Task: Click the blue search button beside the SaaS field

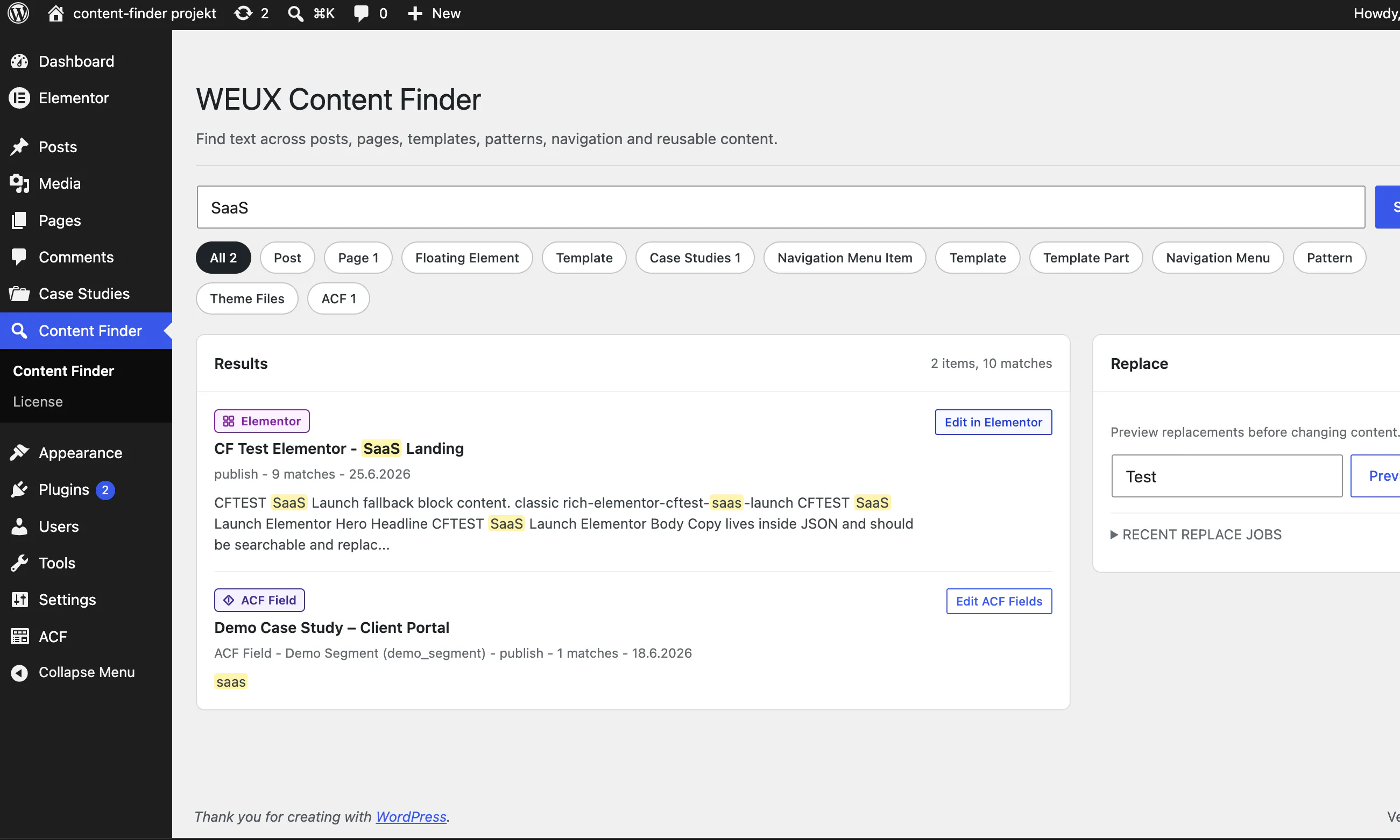Action: click(x=1389, y=207)
